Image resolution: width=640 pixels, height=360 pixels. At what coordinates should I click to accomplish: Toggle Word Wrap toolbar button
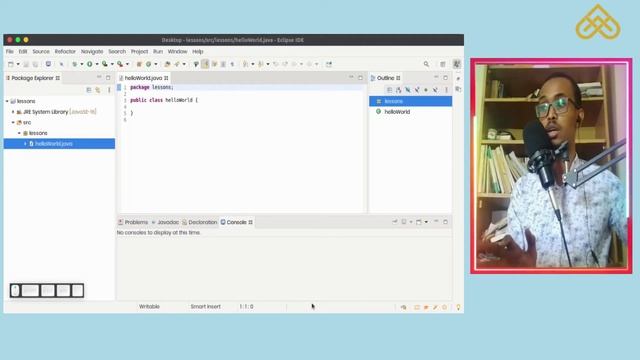tap(214, 64)
